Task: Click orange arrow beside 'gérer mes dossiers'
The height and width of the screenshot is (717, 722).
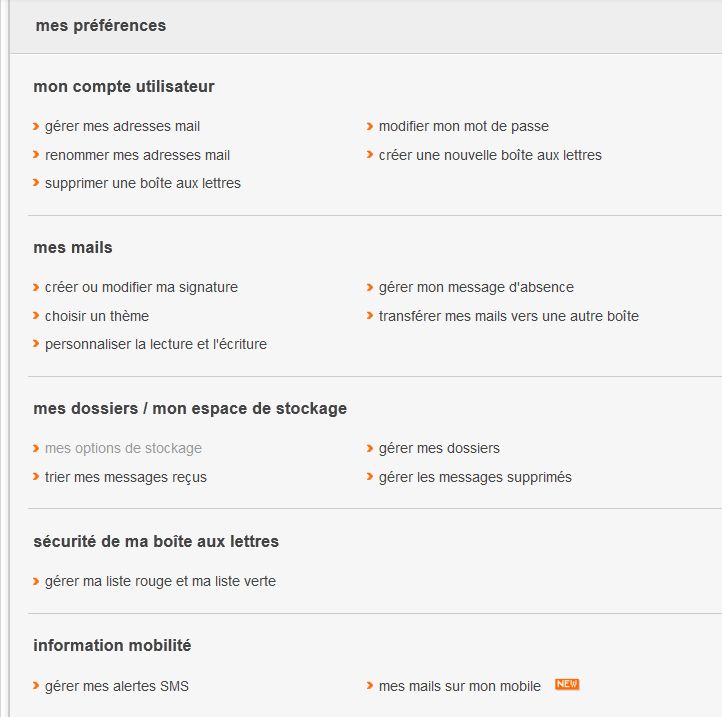Action: tap(370, 448)
